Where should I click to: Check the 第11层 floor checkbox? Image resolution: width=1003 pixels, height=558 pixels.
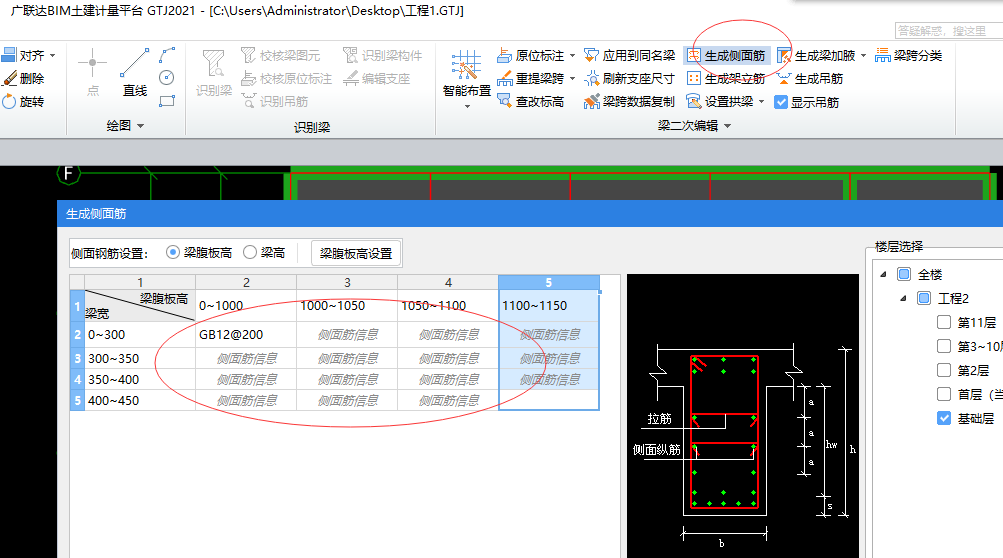(944, 323)
